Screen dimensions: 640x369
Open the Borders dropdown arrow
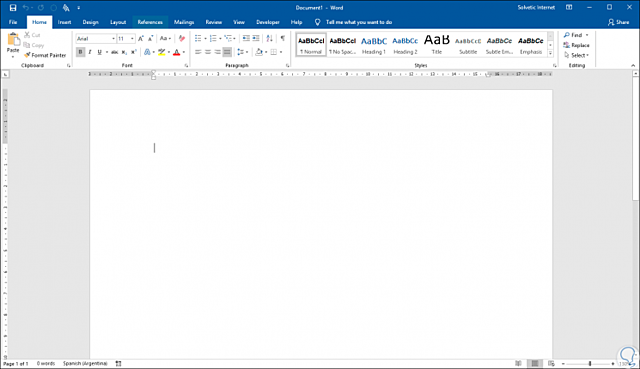tap(281, 52)
